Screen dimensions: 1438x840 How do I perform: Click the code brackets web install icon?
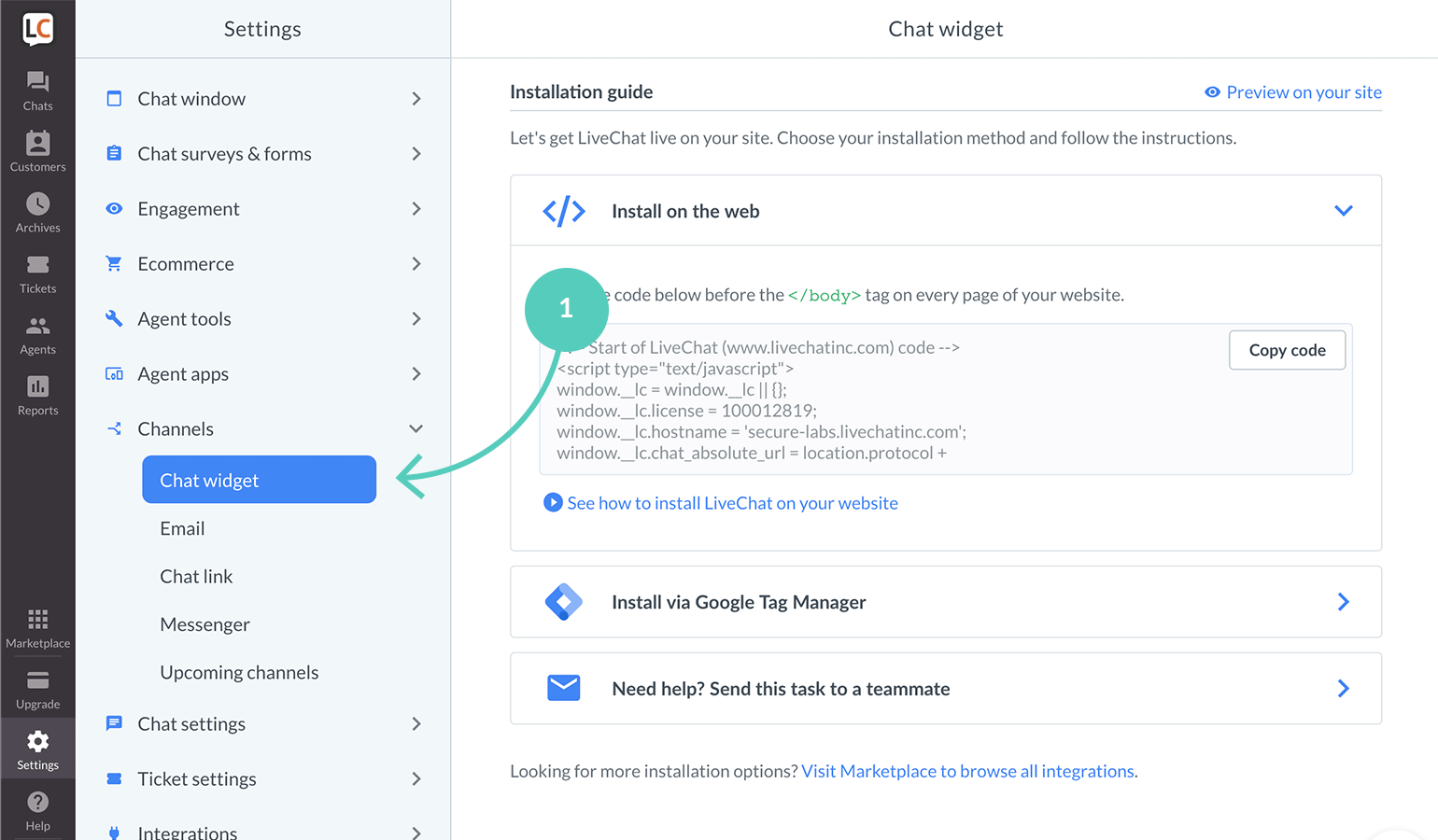click(x=564, y=211)
